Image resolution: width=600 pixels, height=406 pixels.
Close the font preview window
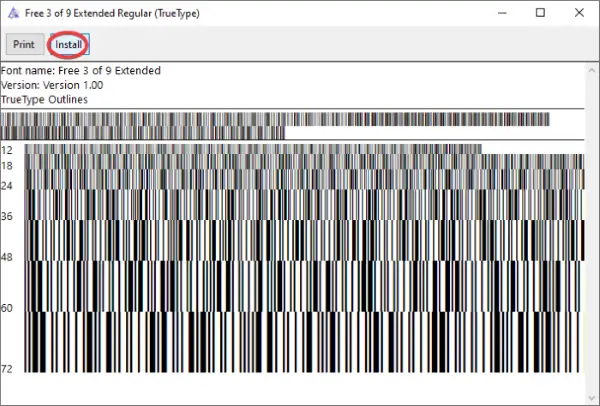(579, 13)
